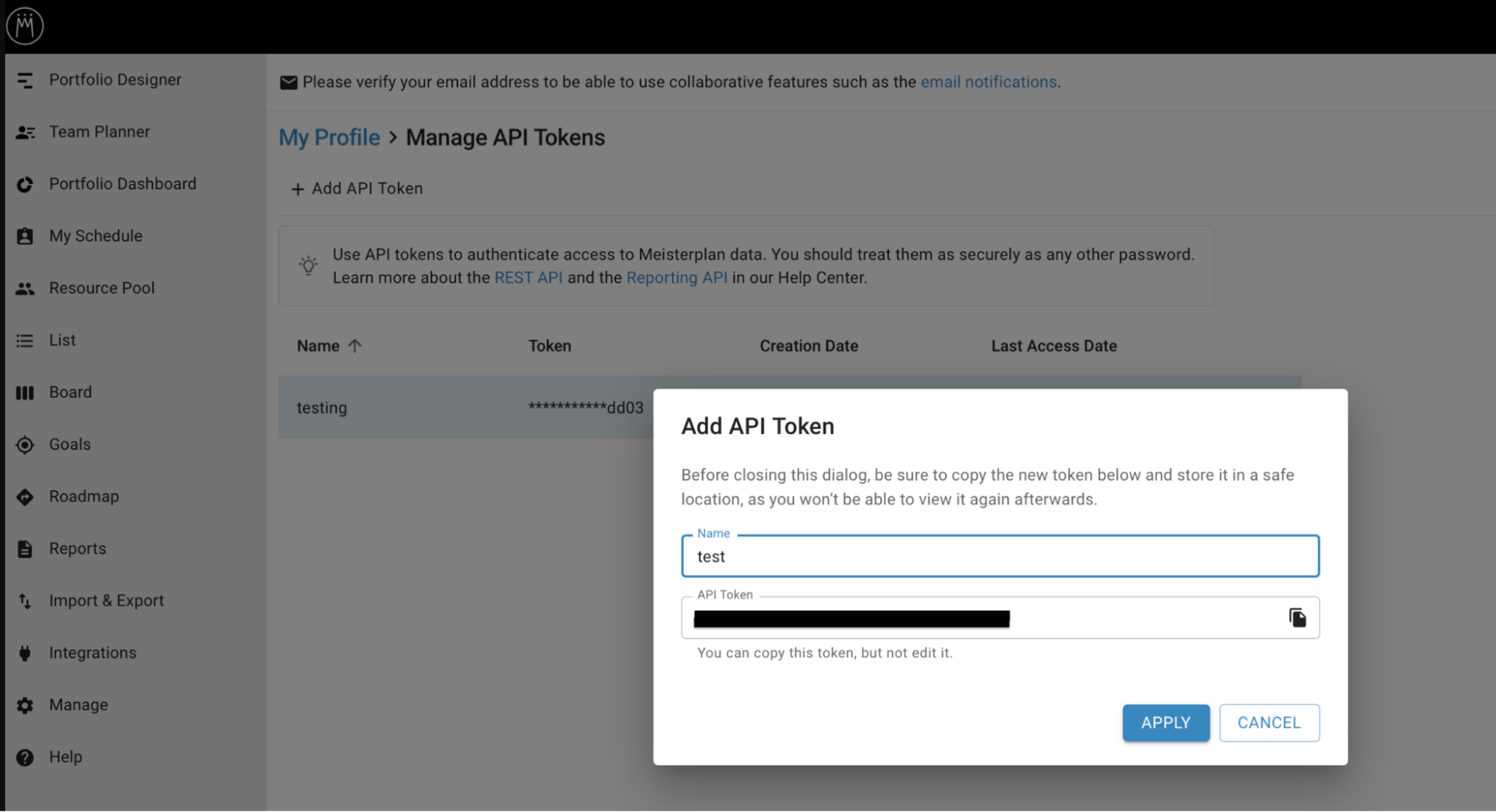Sort by Name column arrow

click(355, 346)
